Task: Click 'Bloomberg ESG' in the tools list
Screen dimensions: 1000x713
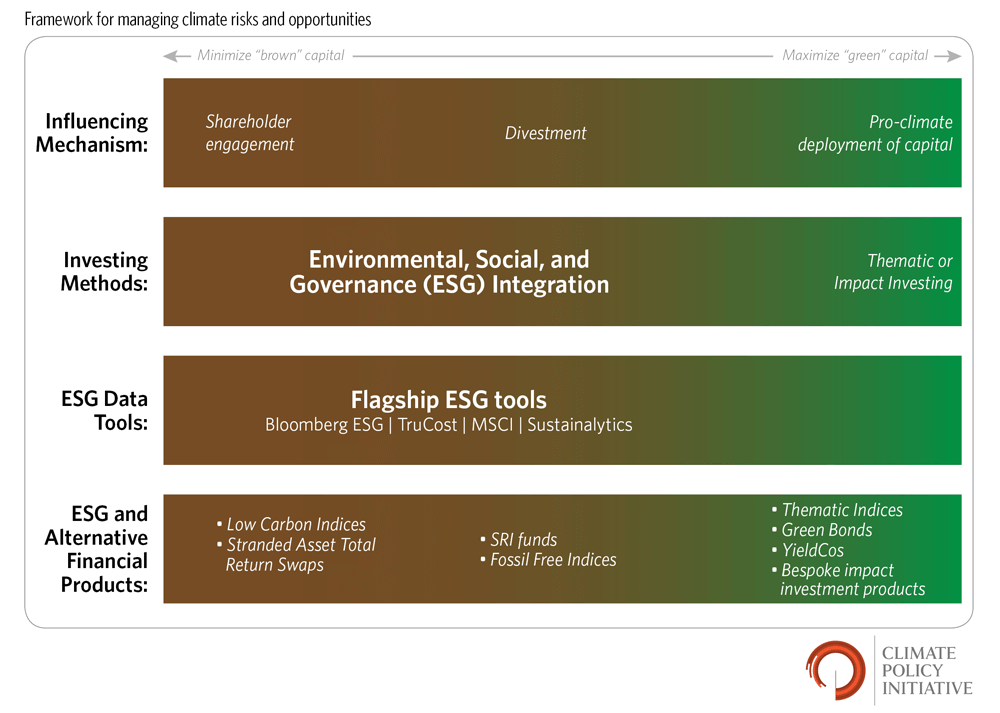Action: coord(324,425)
